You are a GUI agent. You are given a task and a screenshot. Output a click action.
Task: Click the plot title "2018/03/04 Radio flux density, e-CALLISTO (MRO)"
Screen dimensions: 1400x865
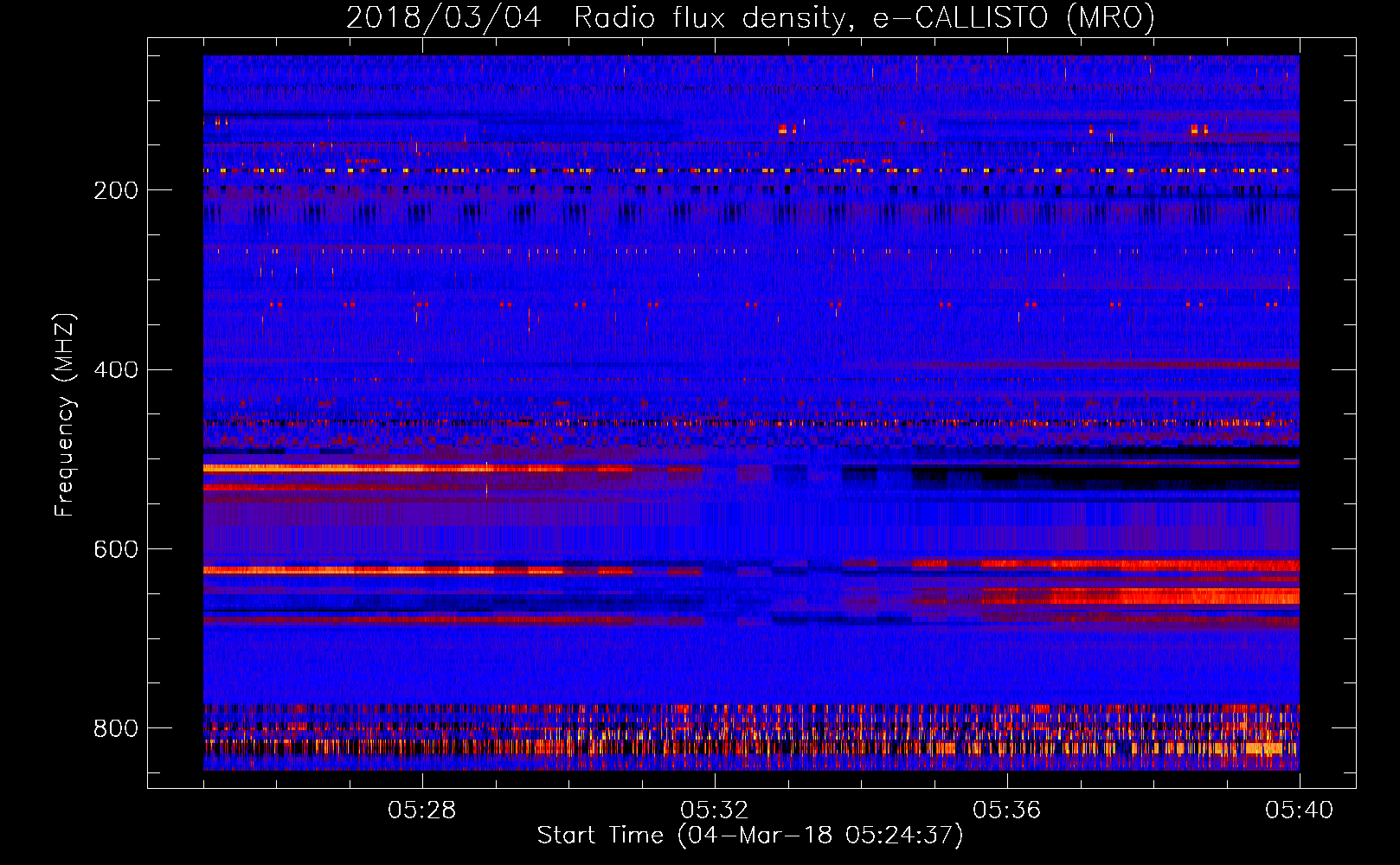point(750,17)
